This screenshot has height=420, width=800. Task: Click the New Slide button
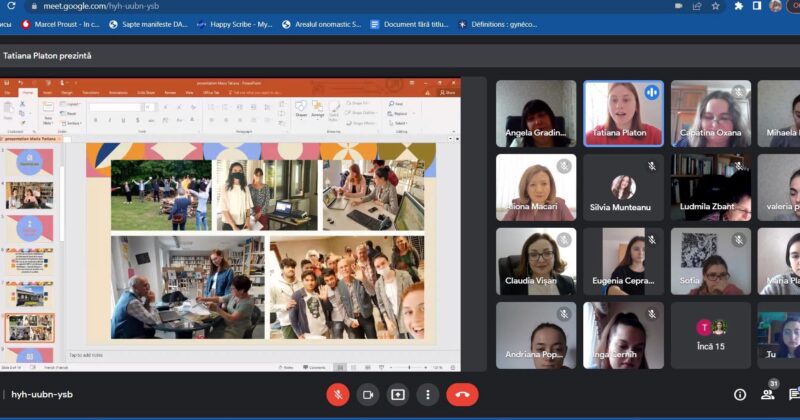(x=48, y=113)
